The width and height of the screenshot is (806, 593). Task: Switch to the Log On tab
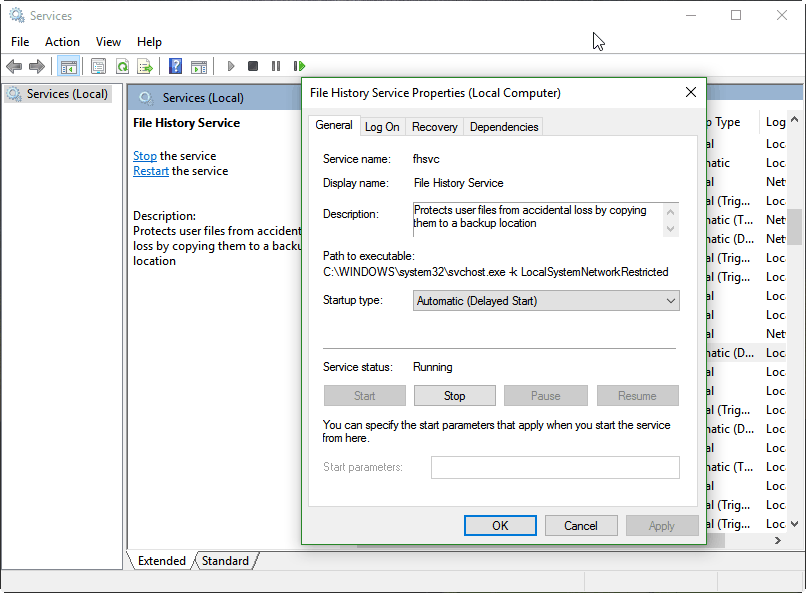(x=382, y=127)
